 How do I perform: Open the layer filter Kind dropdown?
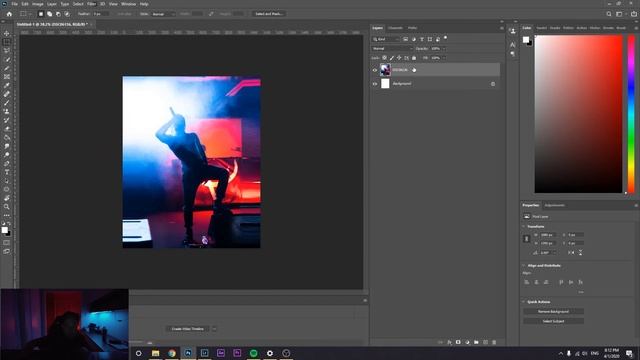click(x=386, y=39)
